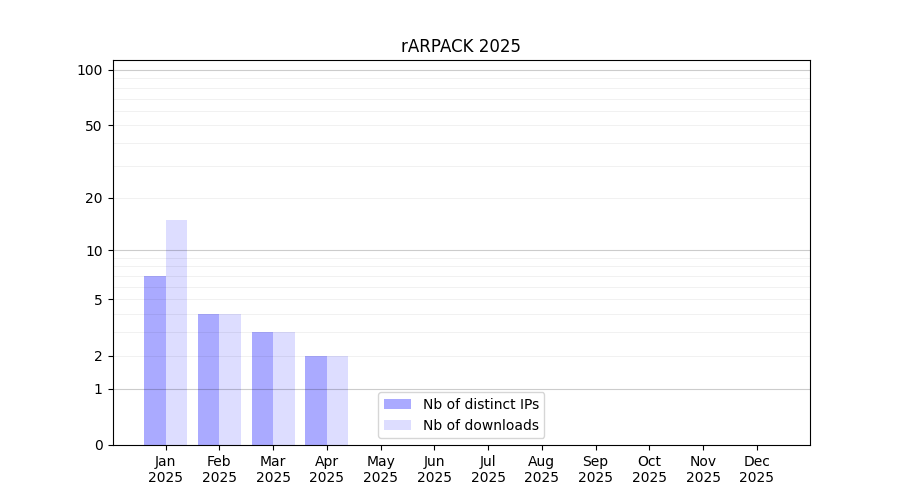This screenshot has width=900, height=500.
Task: Click the March distinct IPs bar
Action: click(x=262, y=388)
